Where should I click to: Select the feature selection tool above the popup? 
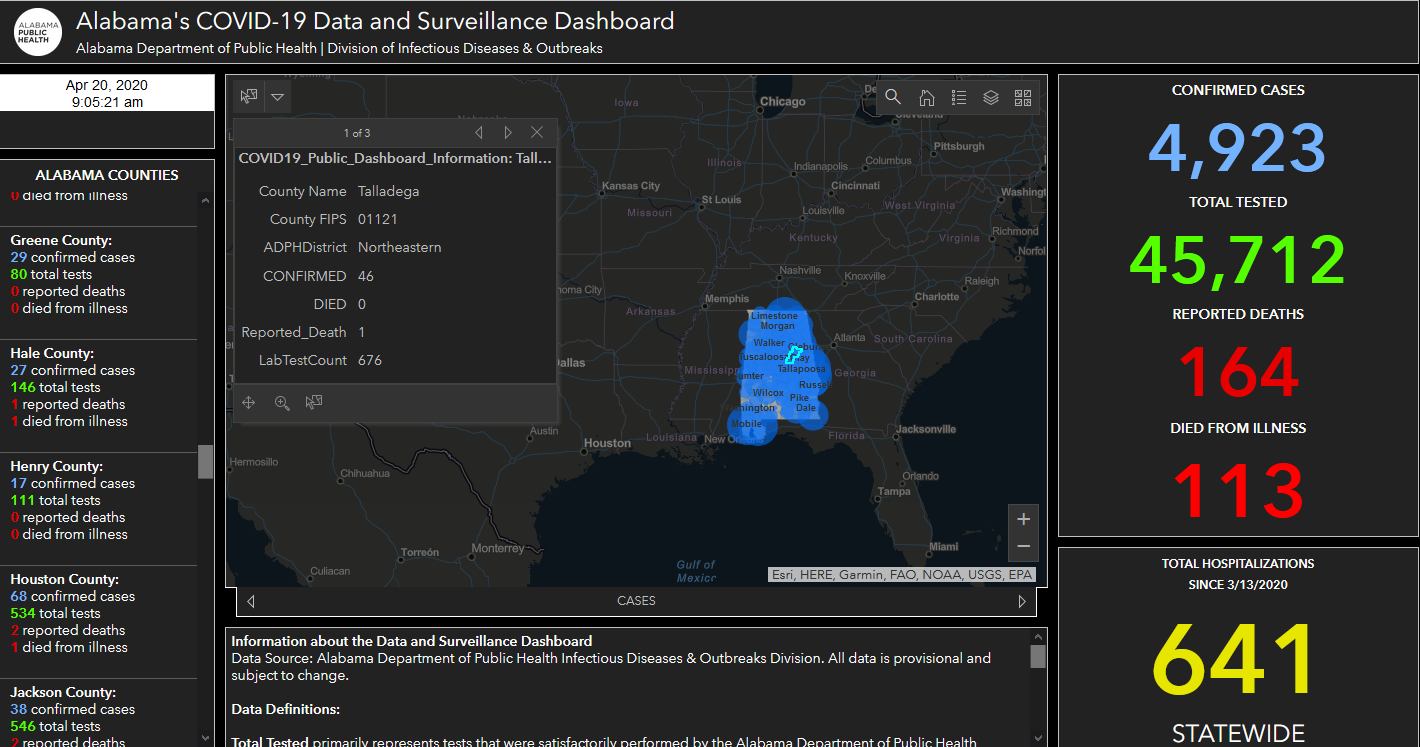coord(248,96)
